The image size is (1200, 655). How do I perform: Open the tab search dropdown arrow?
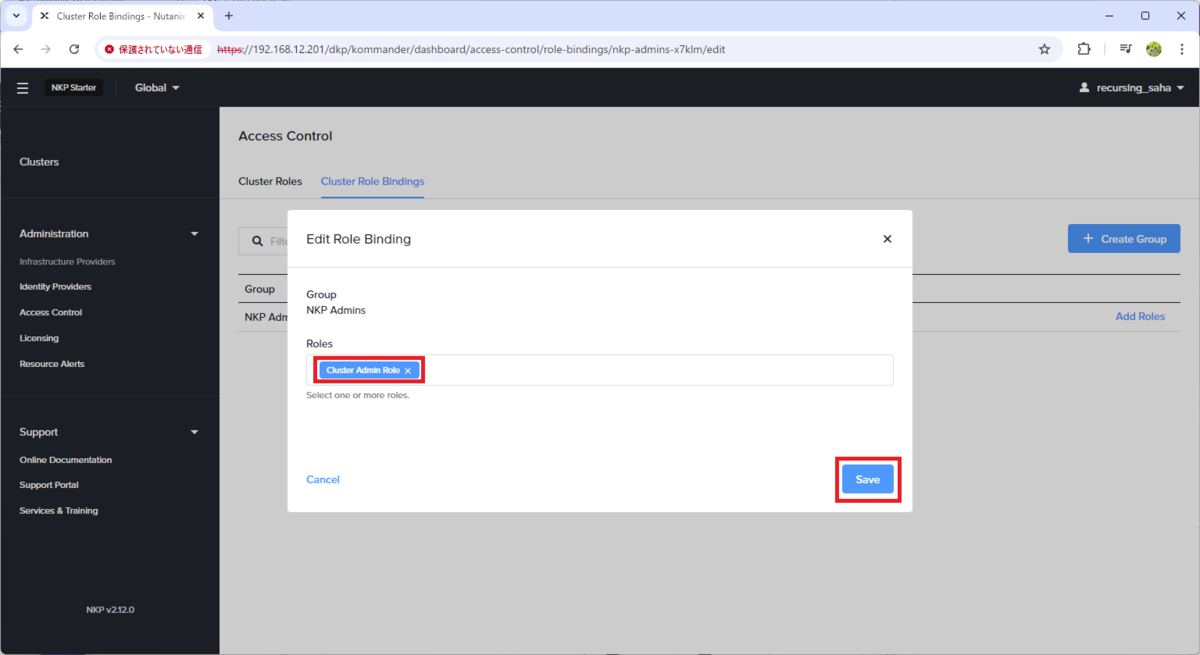pos(16,16)
